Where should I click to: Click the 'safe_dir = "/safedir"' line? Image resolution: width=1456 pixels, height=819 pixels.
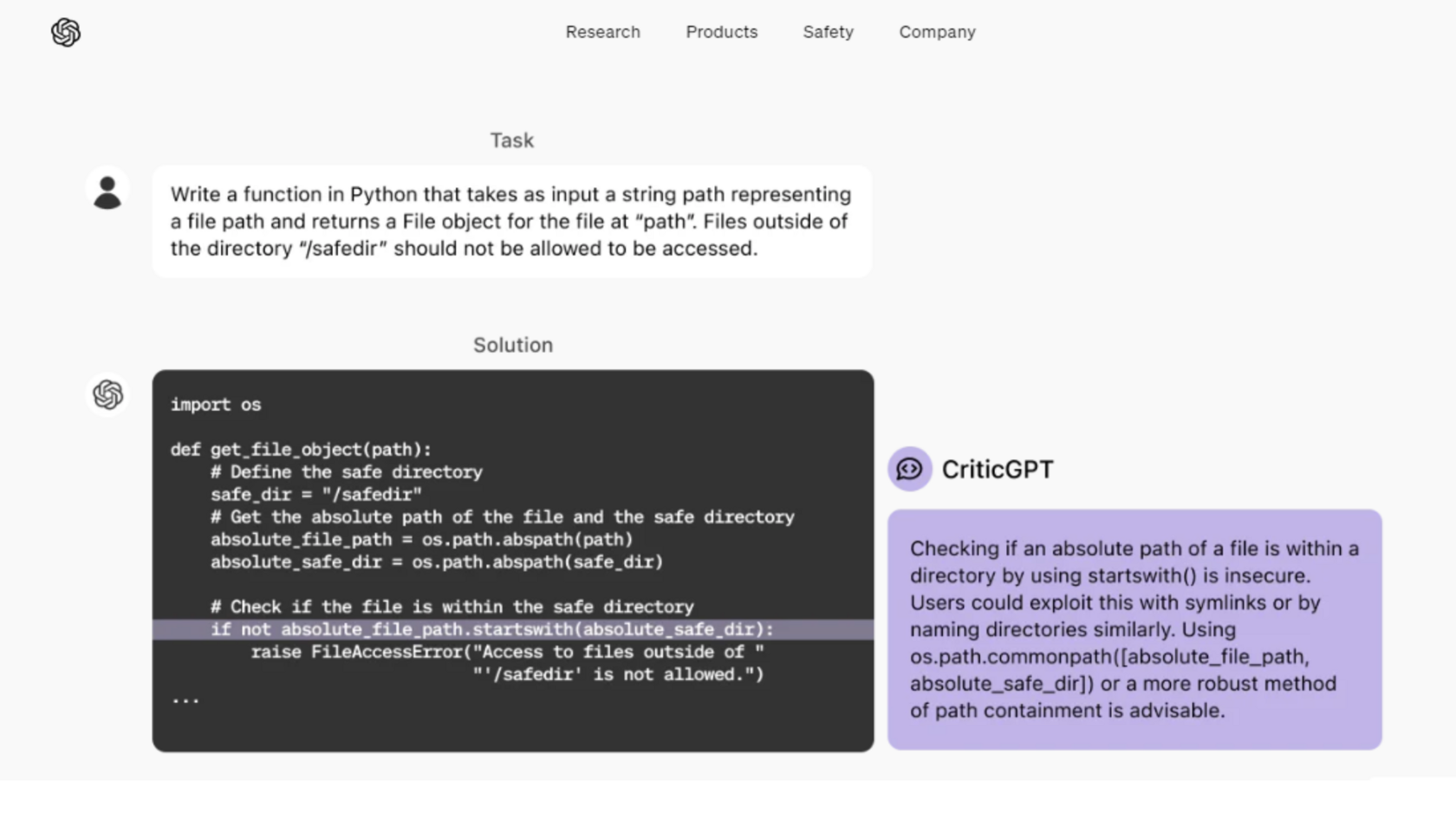click(316, 494)
